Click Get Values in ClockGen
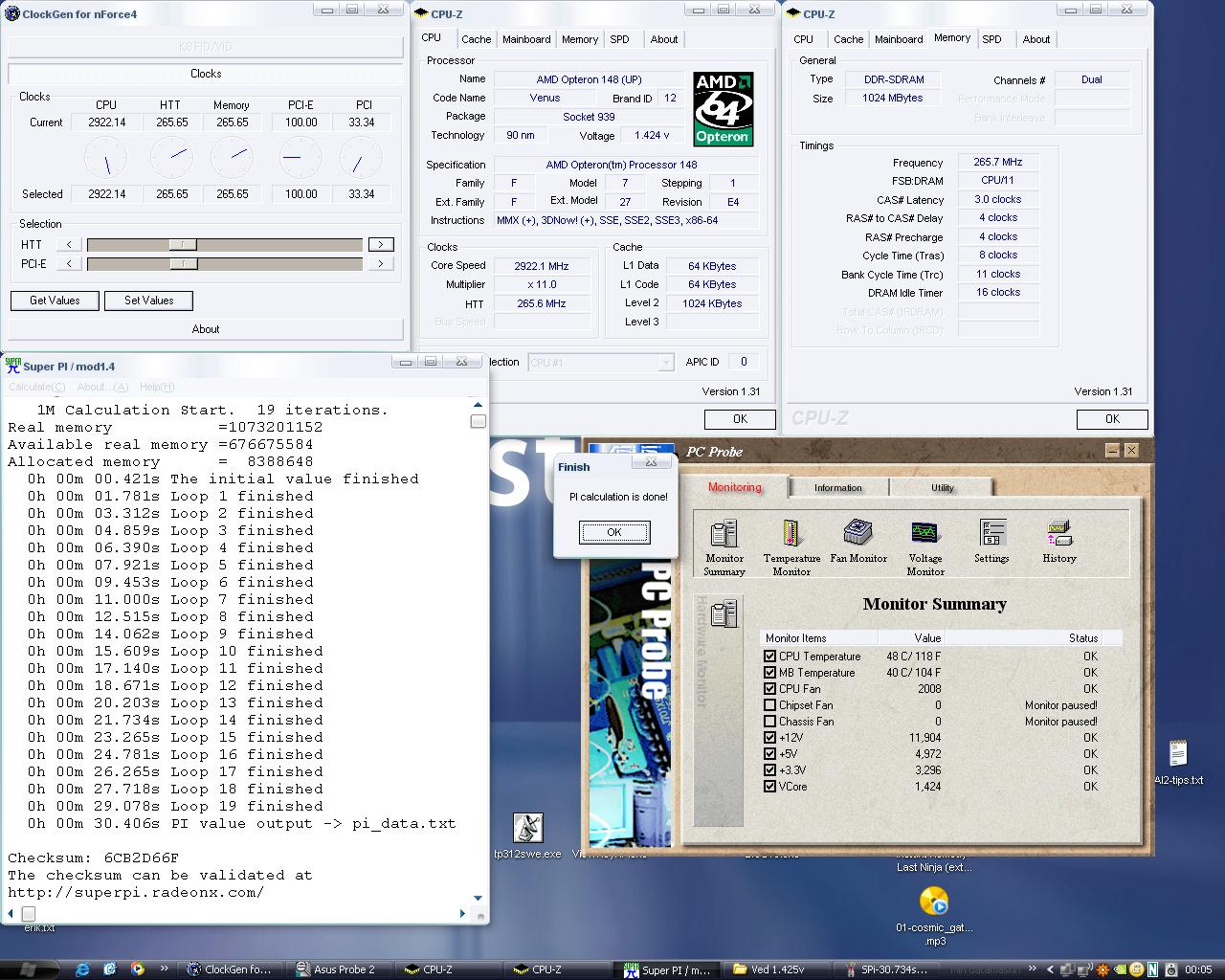Viewport: 1225px width, 980px height. [55, 301]
